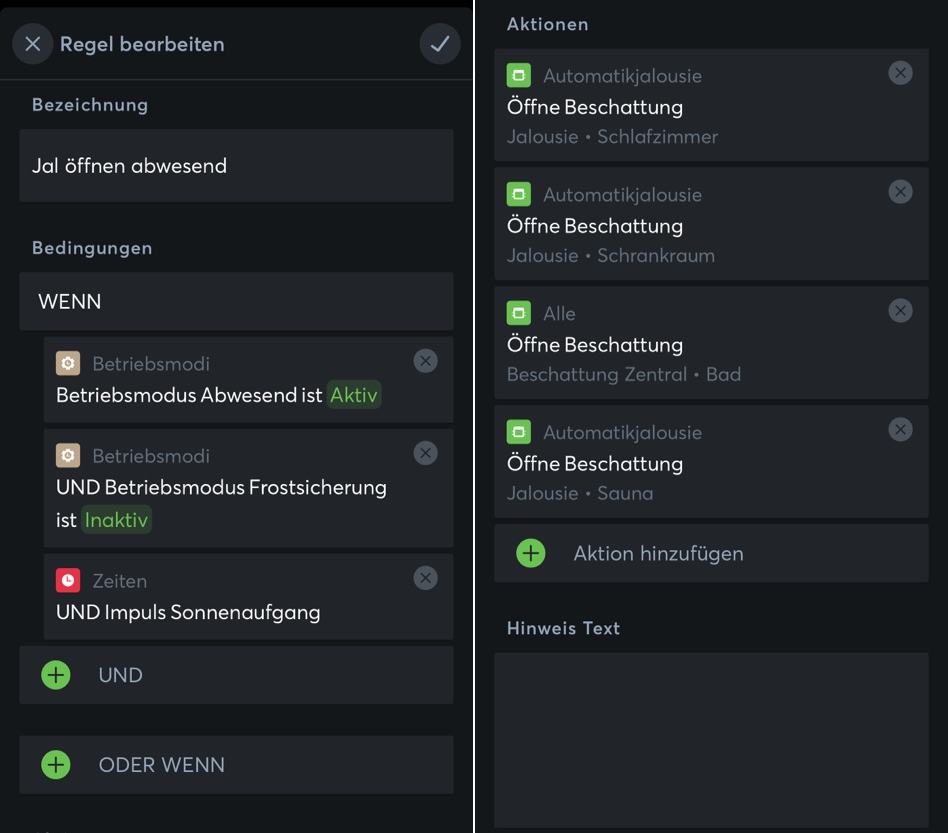The image size is (948, 833).
Task: Click the Bezeichnung field Jal öffnen abwesend
Action: click(236, 166)
